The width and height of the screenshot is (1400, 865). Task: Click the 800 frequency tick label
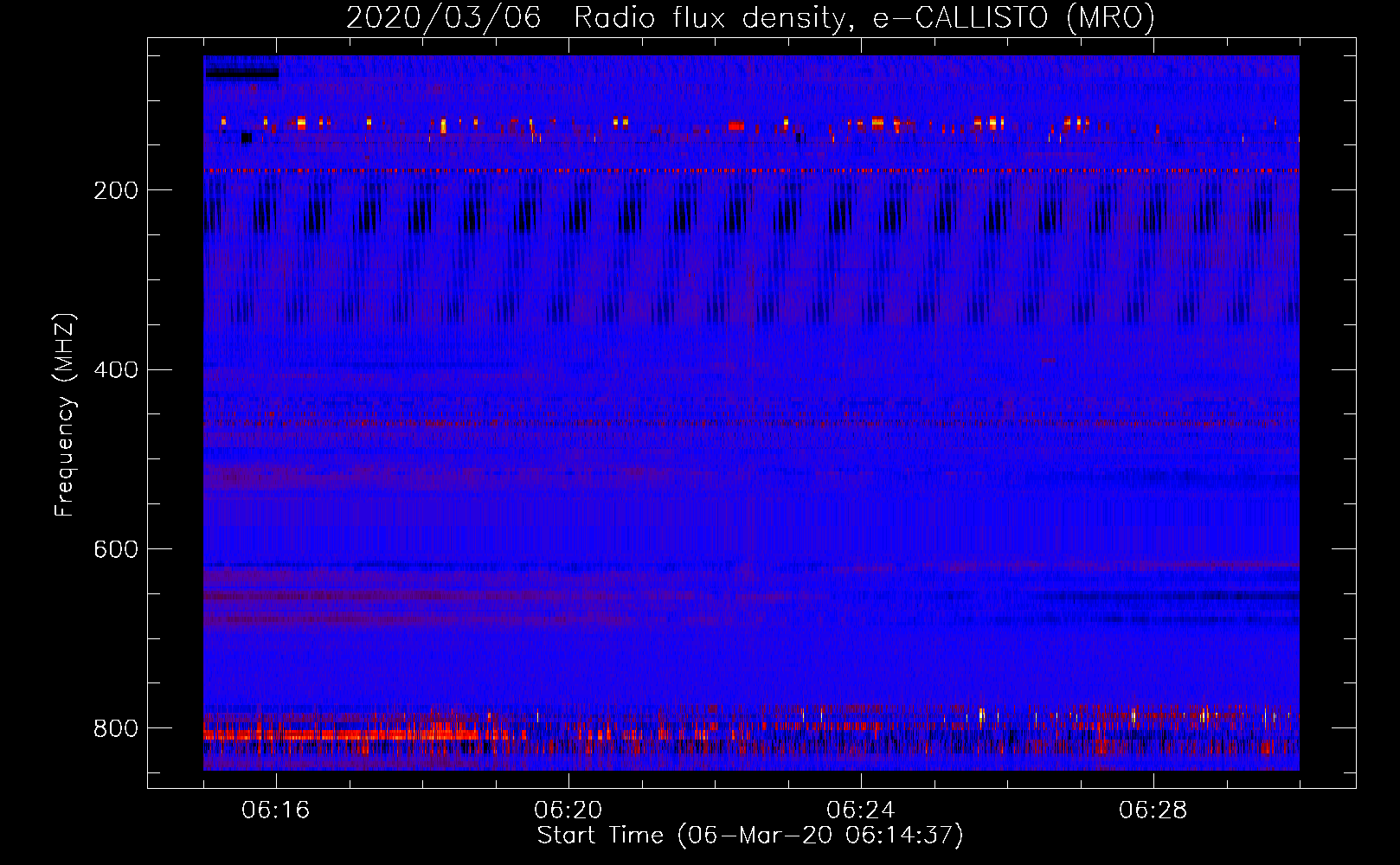[115, 728]
